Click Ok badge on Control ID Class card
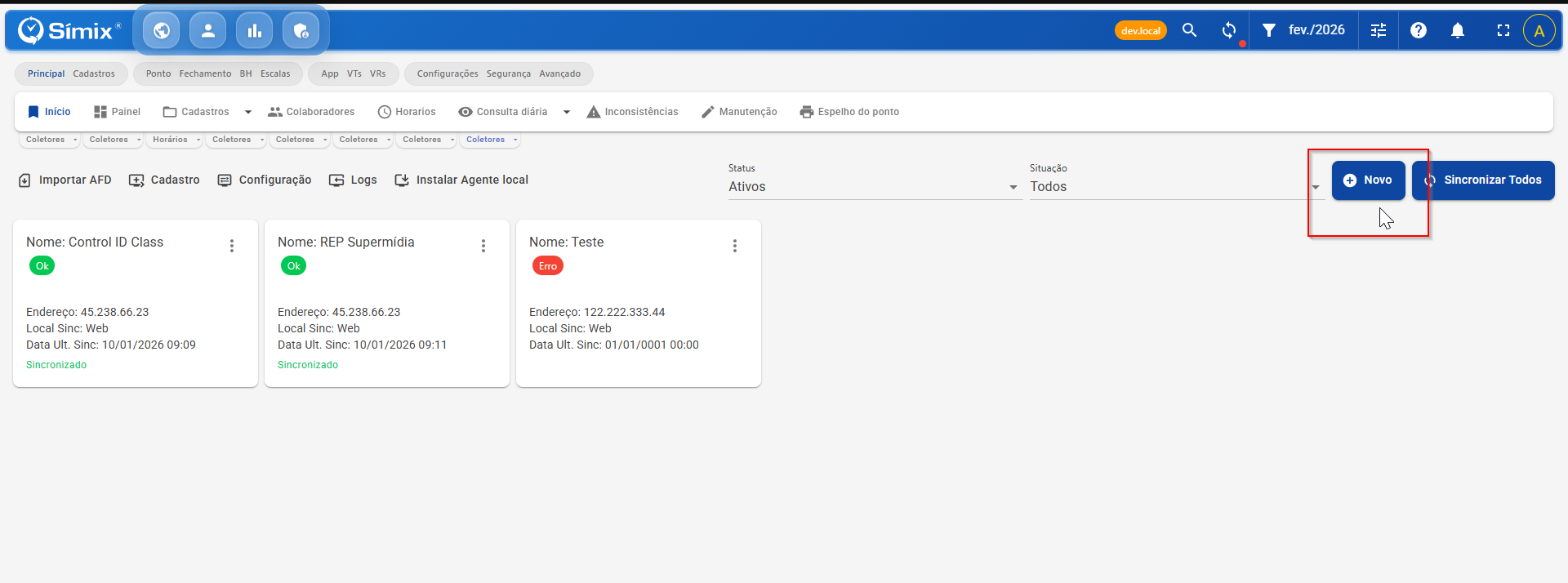 (x=42, y=265)
